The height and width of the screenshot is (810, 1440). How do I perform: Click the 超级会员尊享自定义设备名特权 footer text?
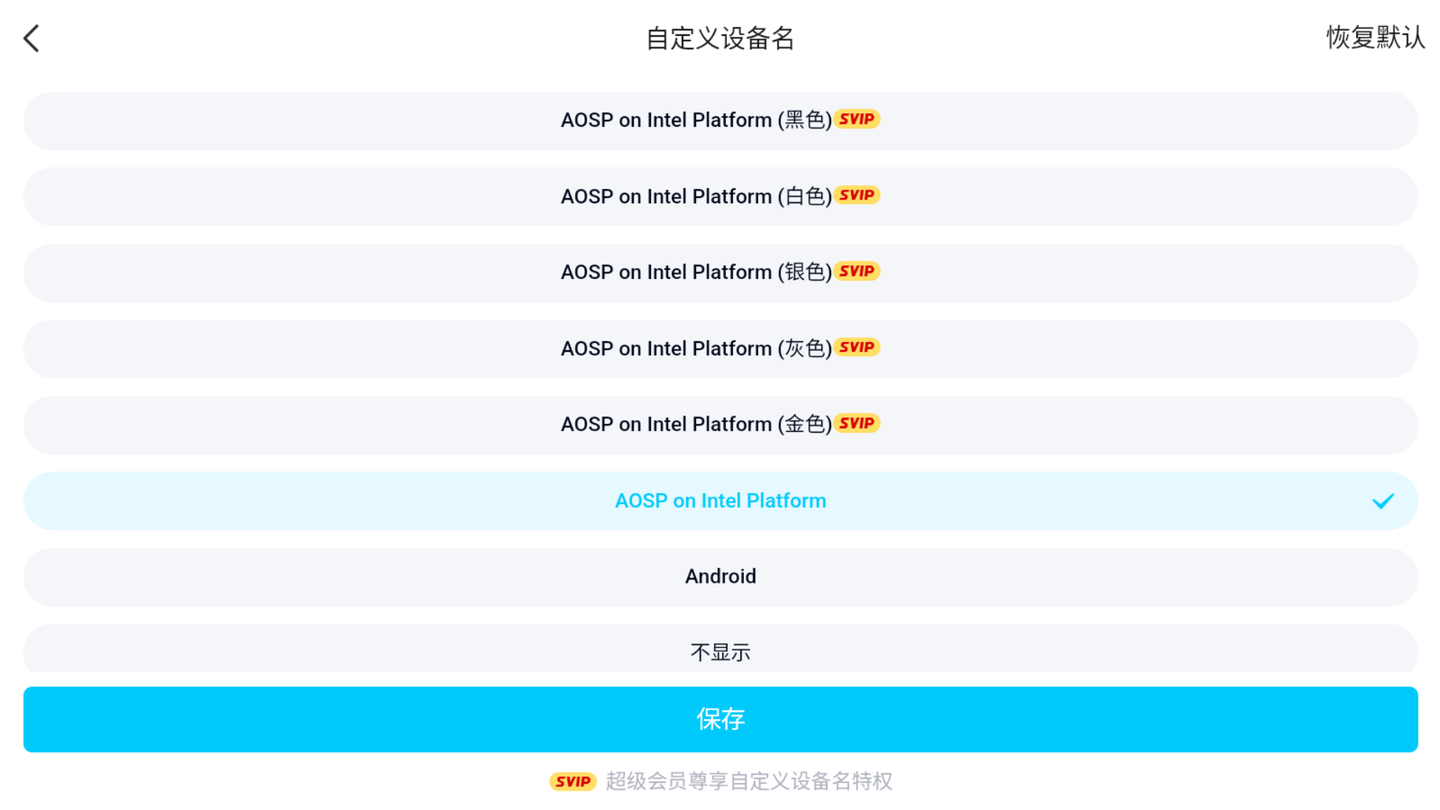pyautogui.click(x=749, y=781)
